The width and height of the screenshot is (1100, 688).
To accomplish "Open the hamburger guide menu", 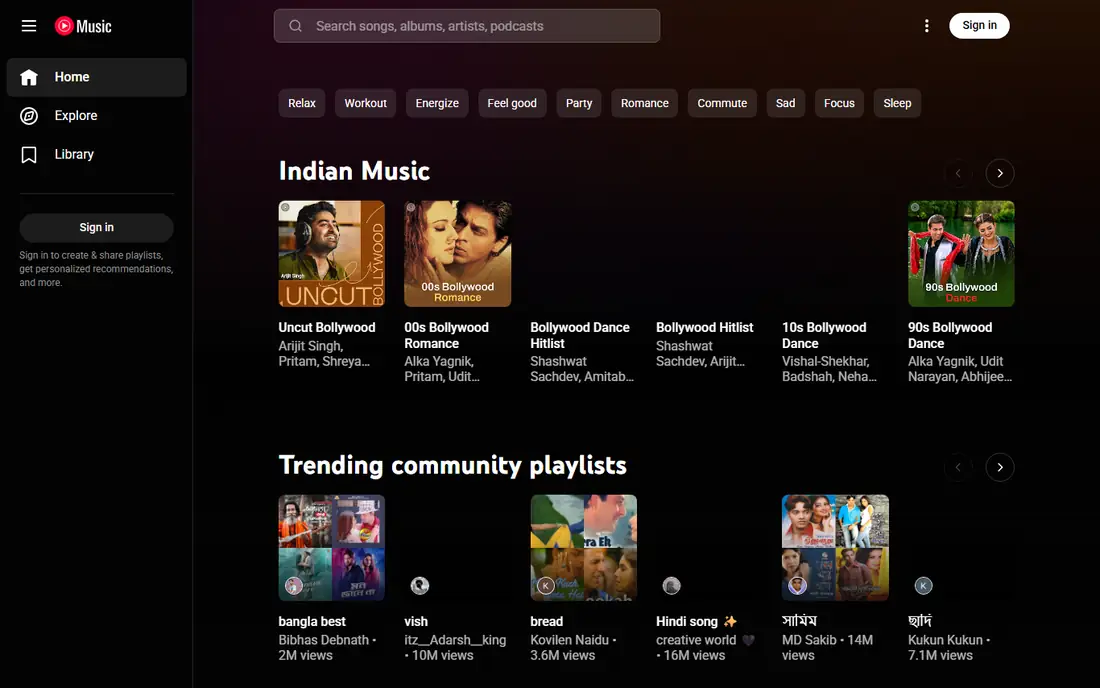I will pos(29,26).
